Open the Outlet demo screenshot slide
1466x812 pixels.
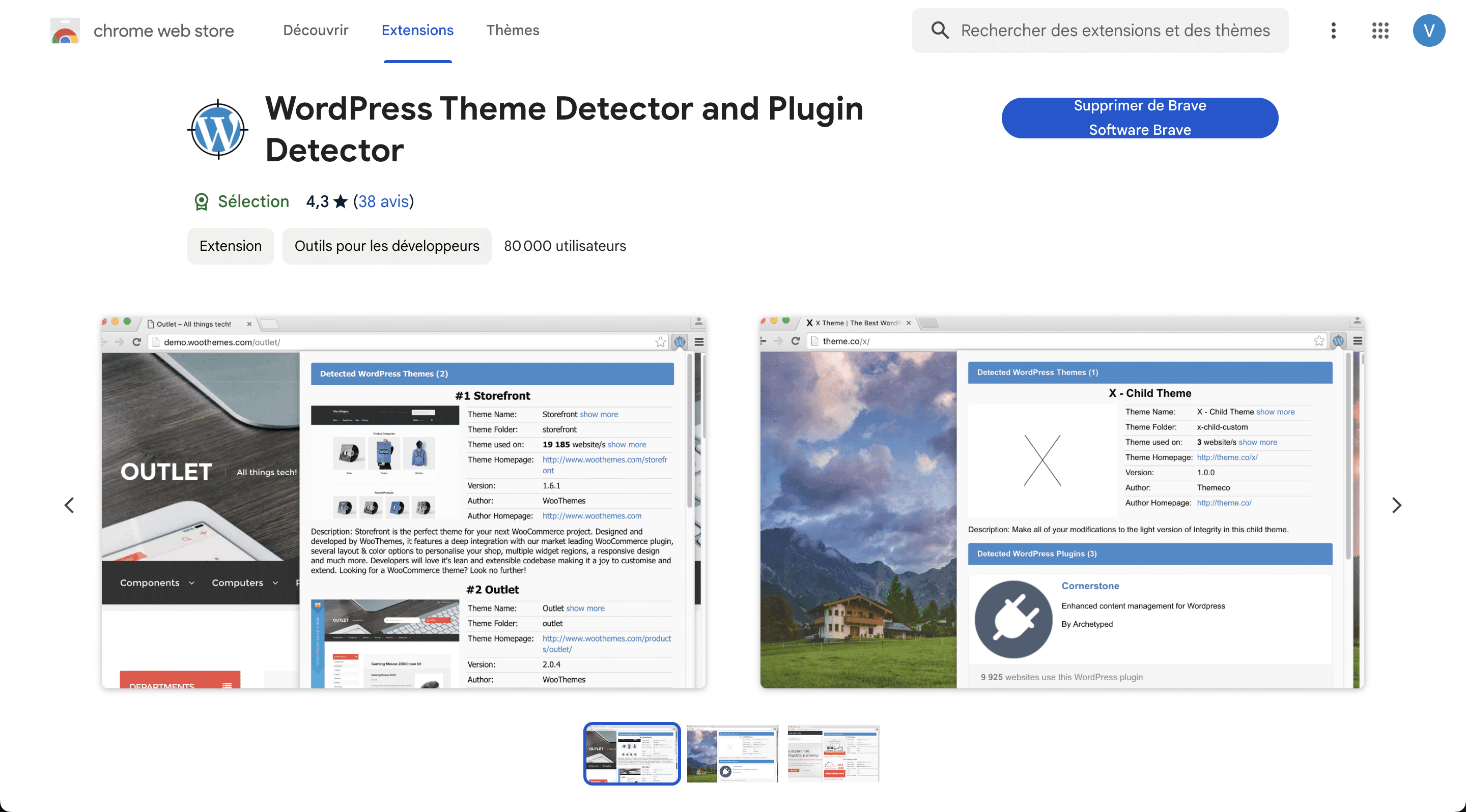coord(404,502)
